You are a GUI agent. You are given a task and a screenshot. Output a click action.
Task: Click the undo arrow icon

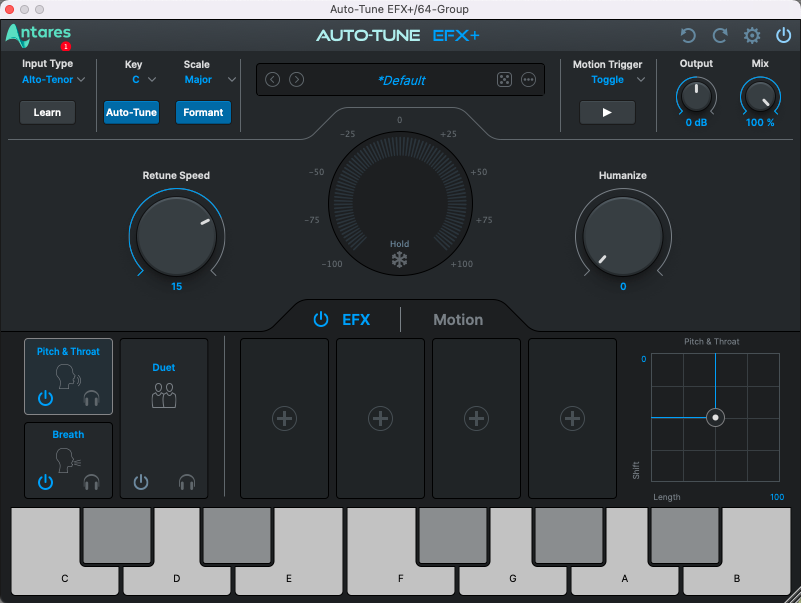click(x=688, y=36)
